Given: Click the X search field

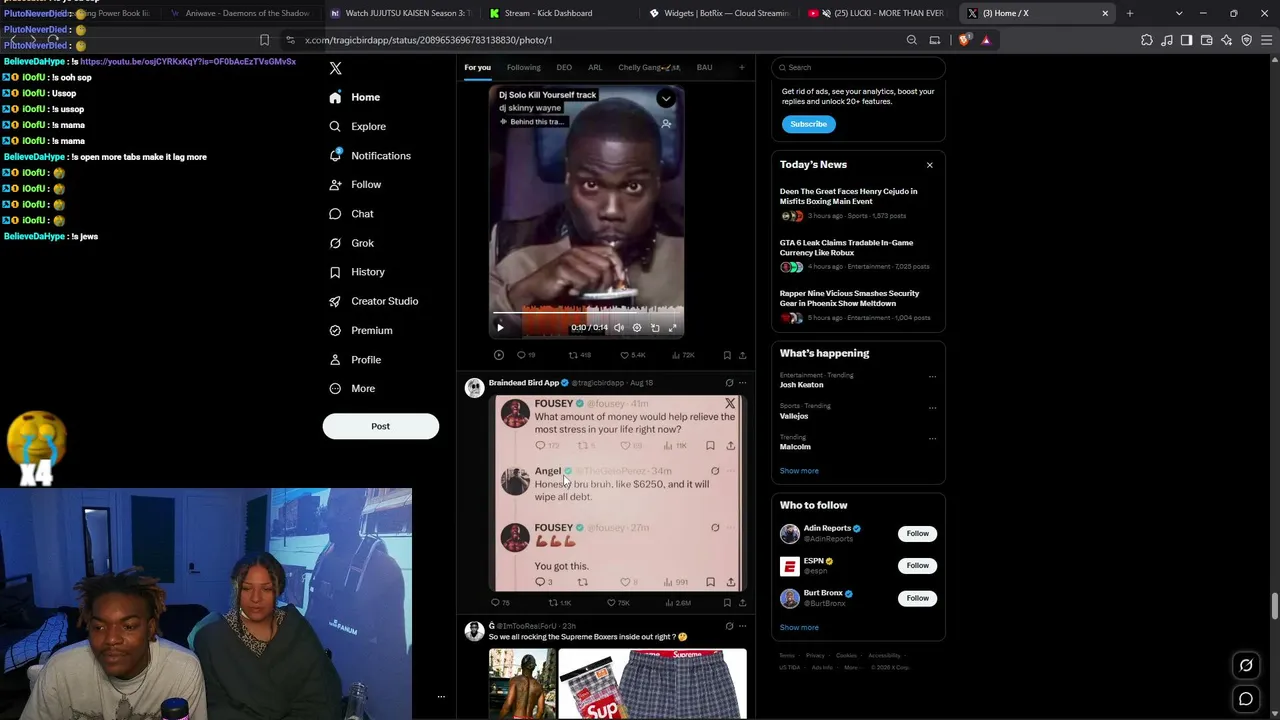Looking at the screenshot, I should (x=858, y=68).
